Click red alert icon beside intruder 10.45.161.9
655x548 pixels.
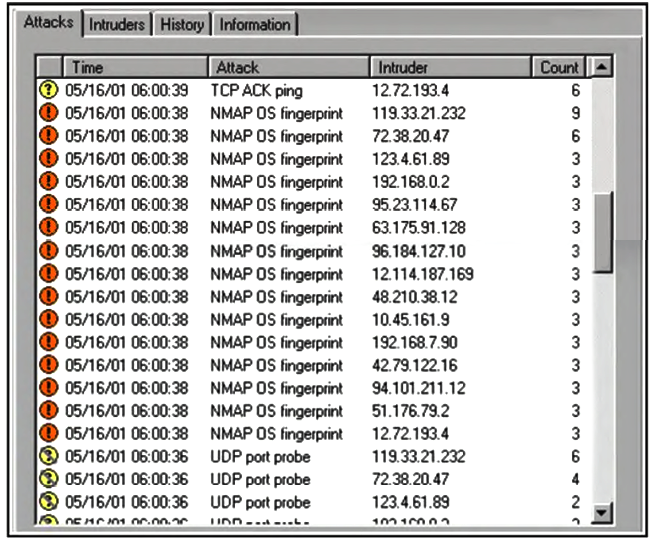click(x=48, y=319)
